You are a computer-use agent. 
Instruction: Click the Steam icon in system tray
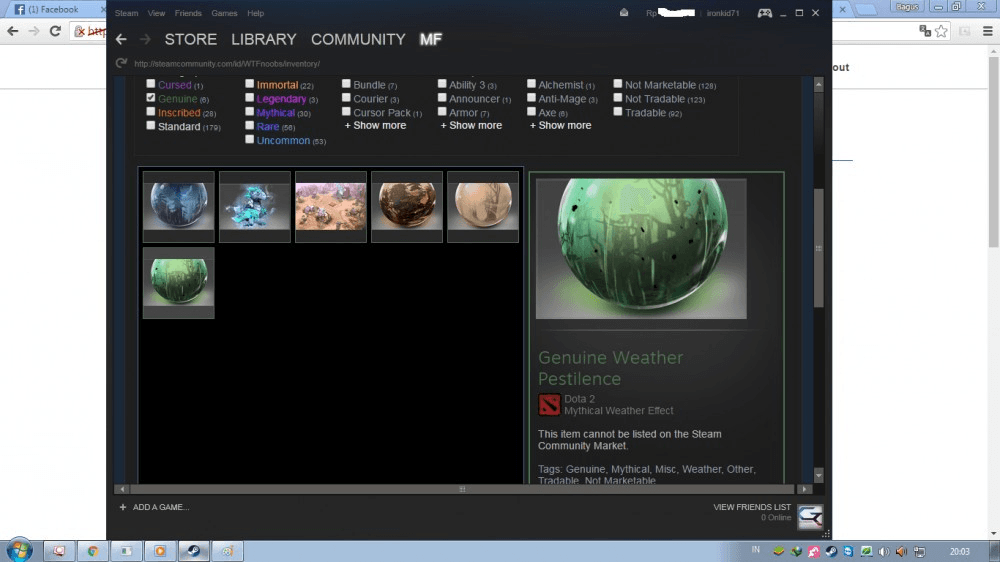tap(831, 551)
